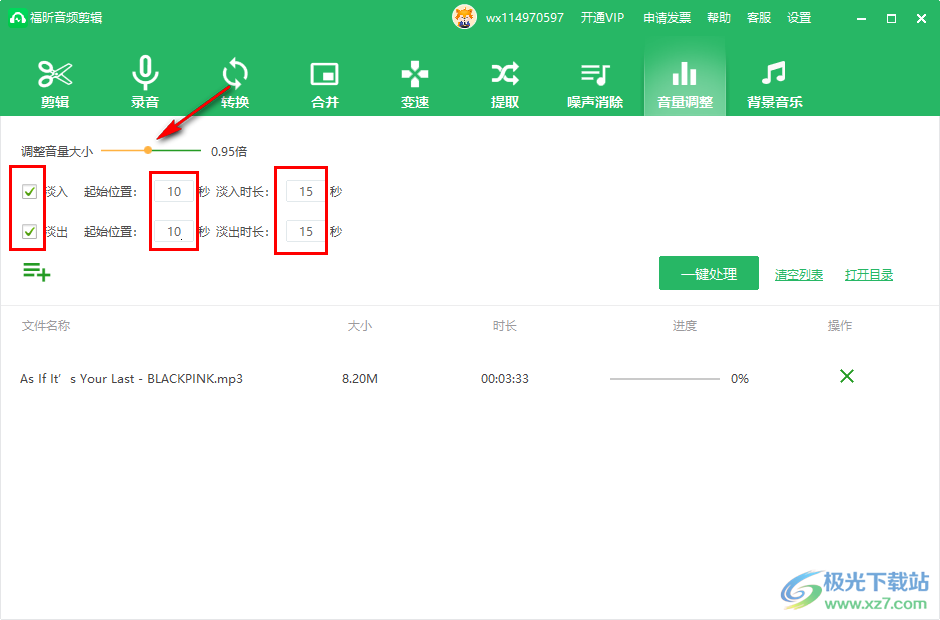Open the 噪声消除 noise removal tool
The height and width of the screenshot is (620, 940).
click(x=595, y=83)
